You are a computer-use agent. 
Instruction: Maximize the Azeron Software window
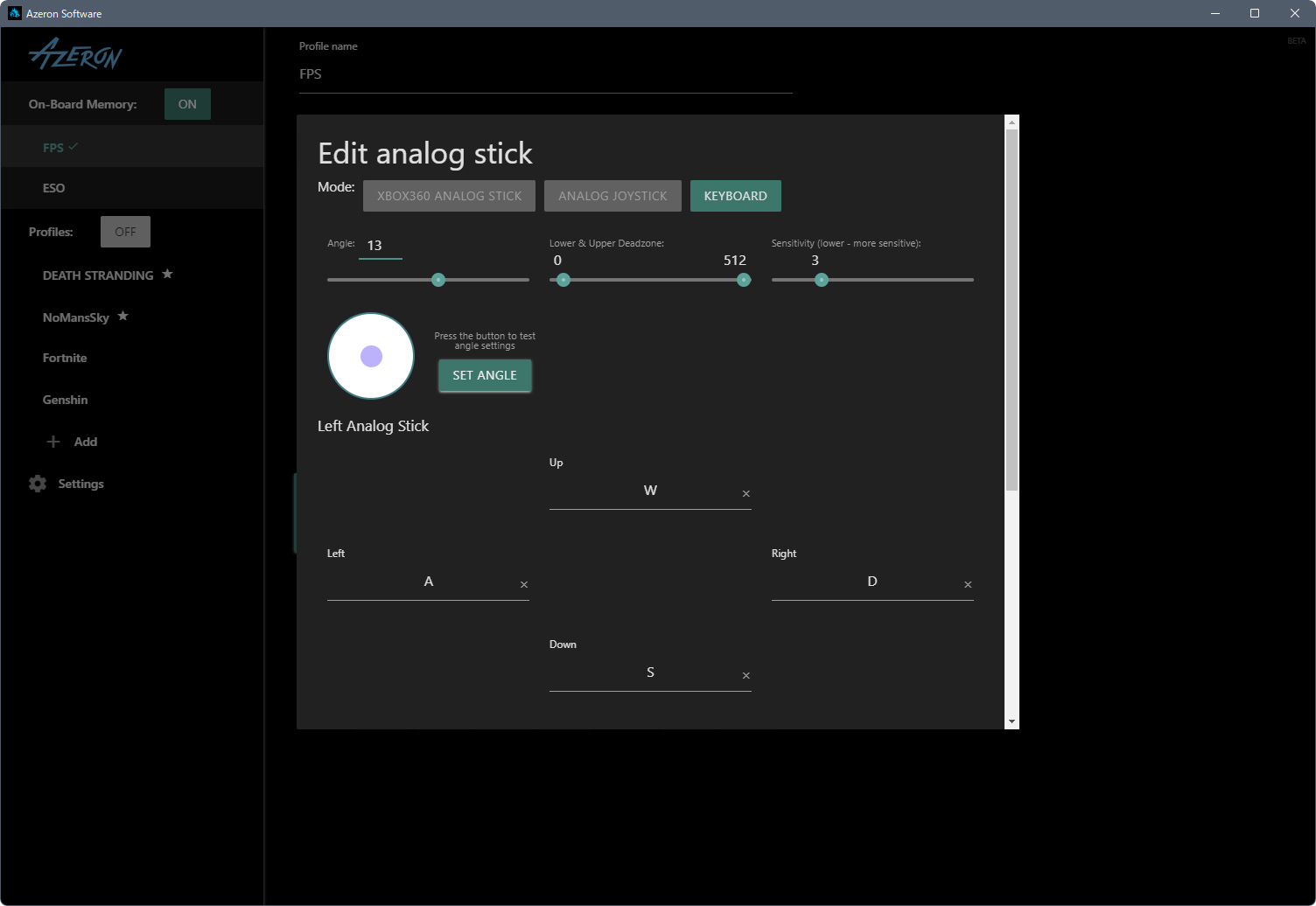[1255, 13]
